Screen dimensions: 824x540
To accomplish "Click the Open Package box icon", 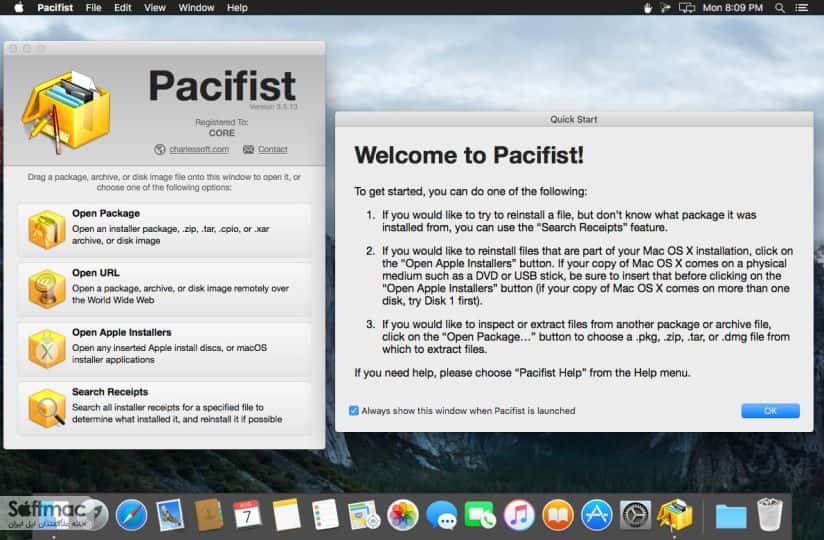I will (x=47, y=229).
